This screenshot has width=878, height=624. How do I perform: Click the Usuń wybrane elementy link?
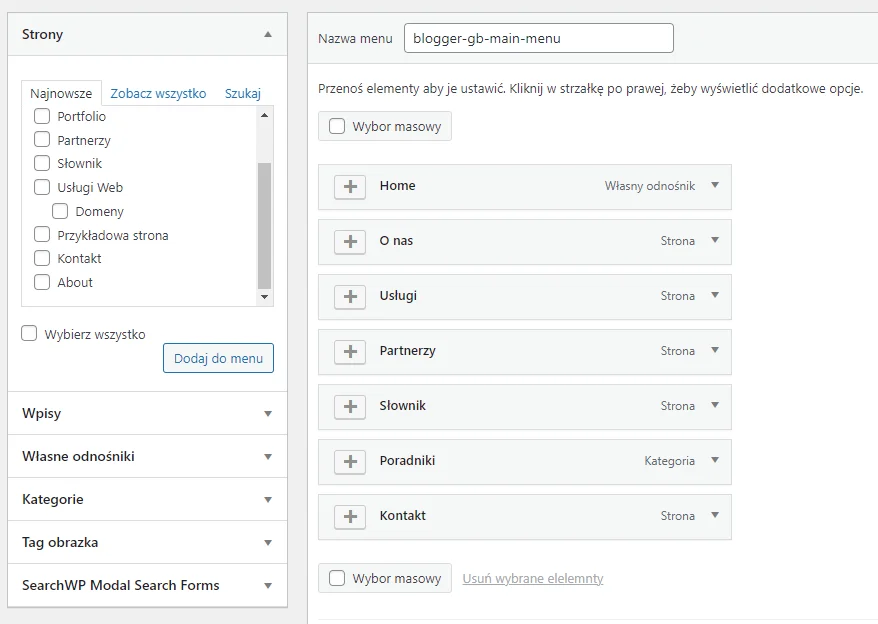click(532, 578)
